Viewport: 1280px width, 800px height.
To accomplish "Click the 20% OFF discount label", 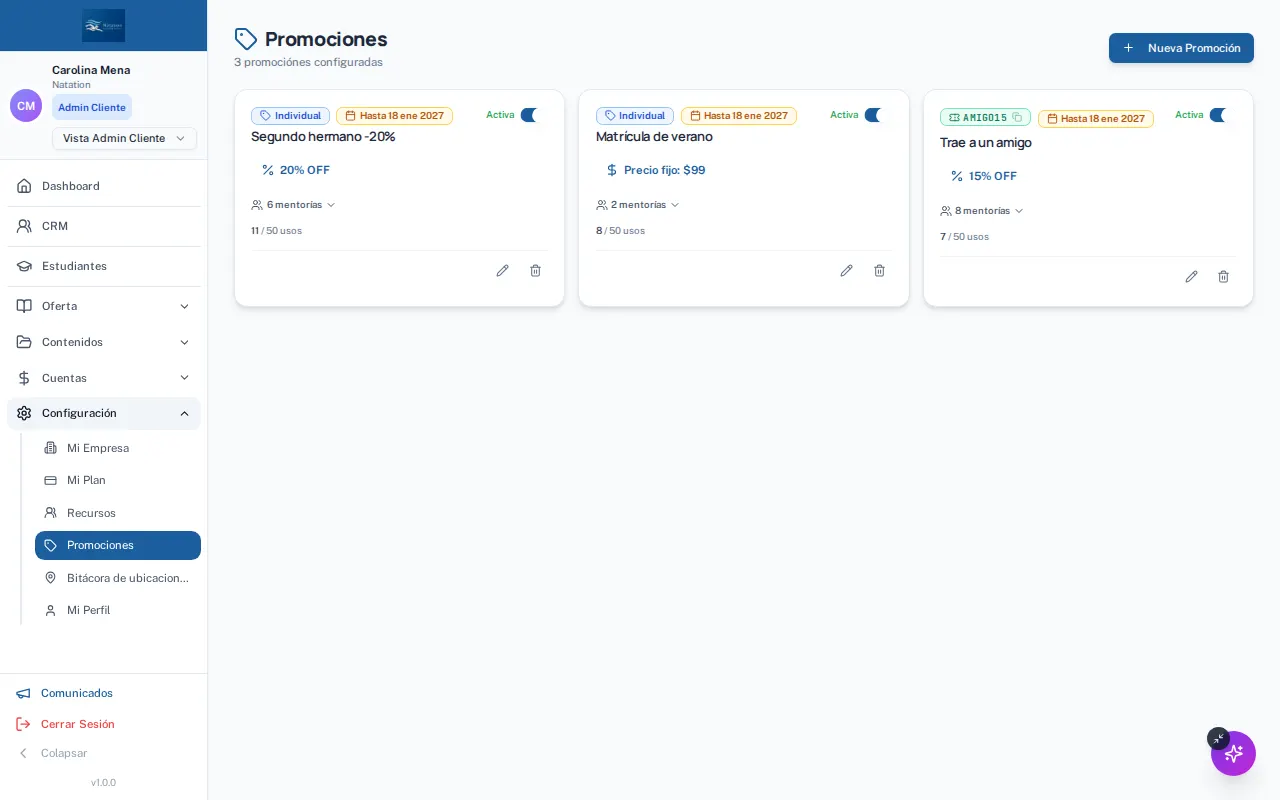I will coord(296,170).
